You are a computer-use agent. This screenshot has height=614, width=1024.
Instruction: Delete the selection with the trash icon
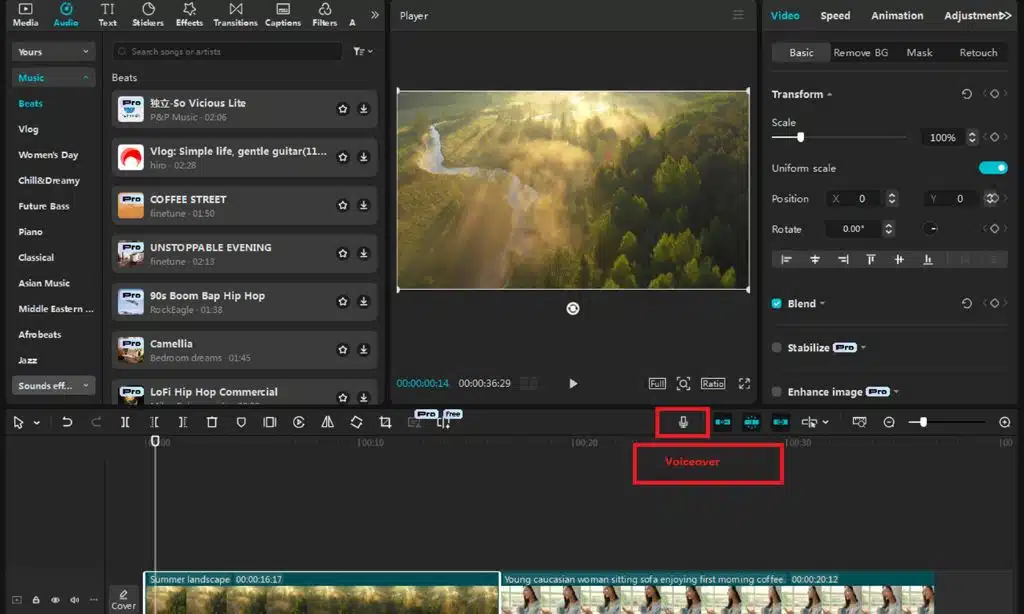pyautogui.click(x=211, y=421)
